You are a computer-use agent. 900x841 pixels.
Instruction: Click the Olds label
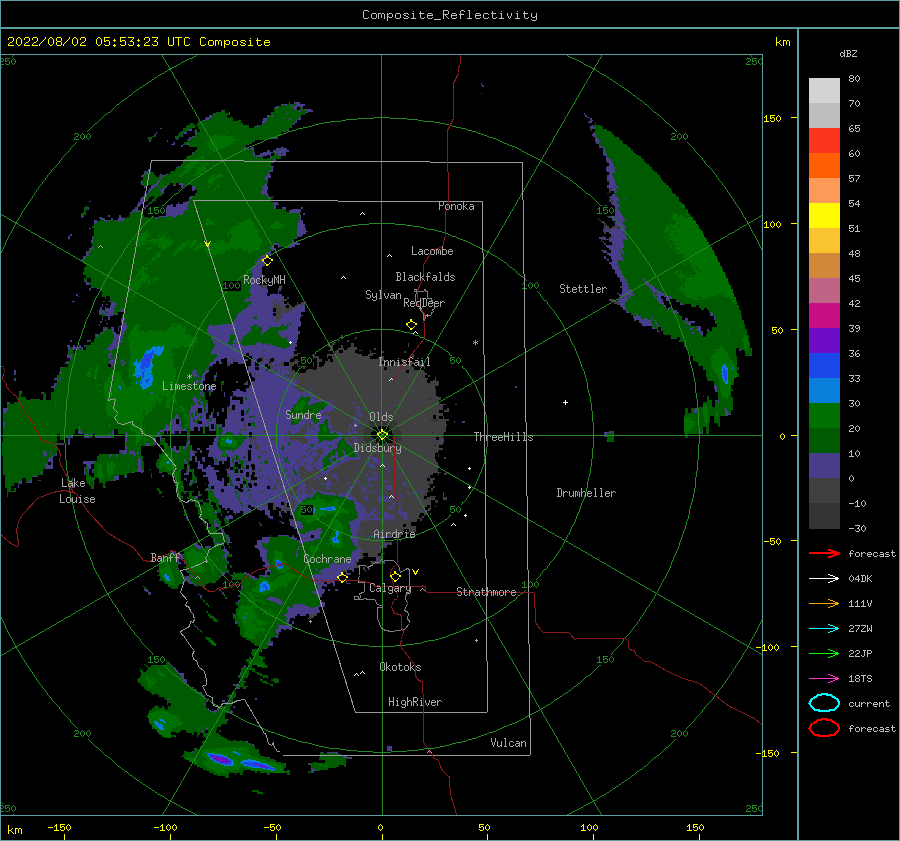coord(381,417)
